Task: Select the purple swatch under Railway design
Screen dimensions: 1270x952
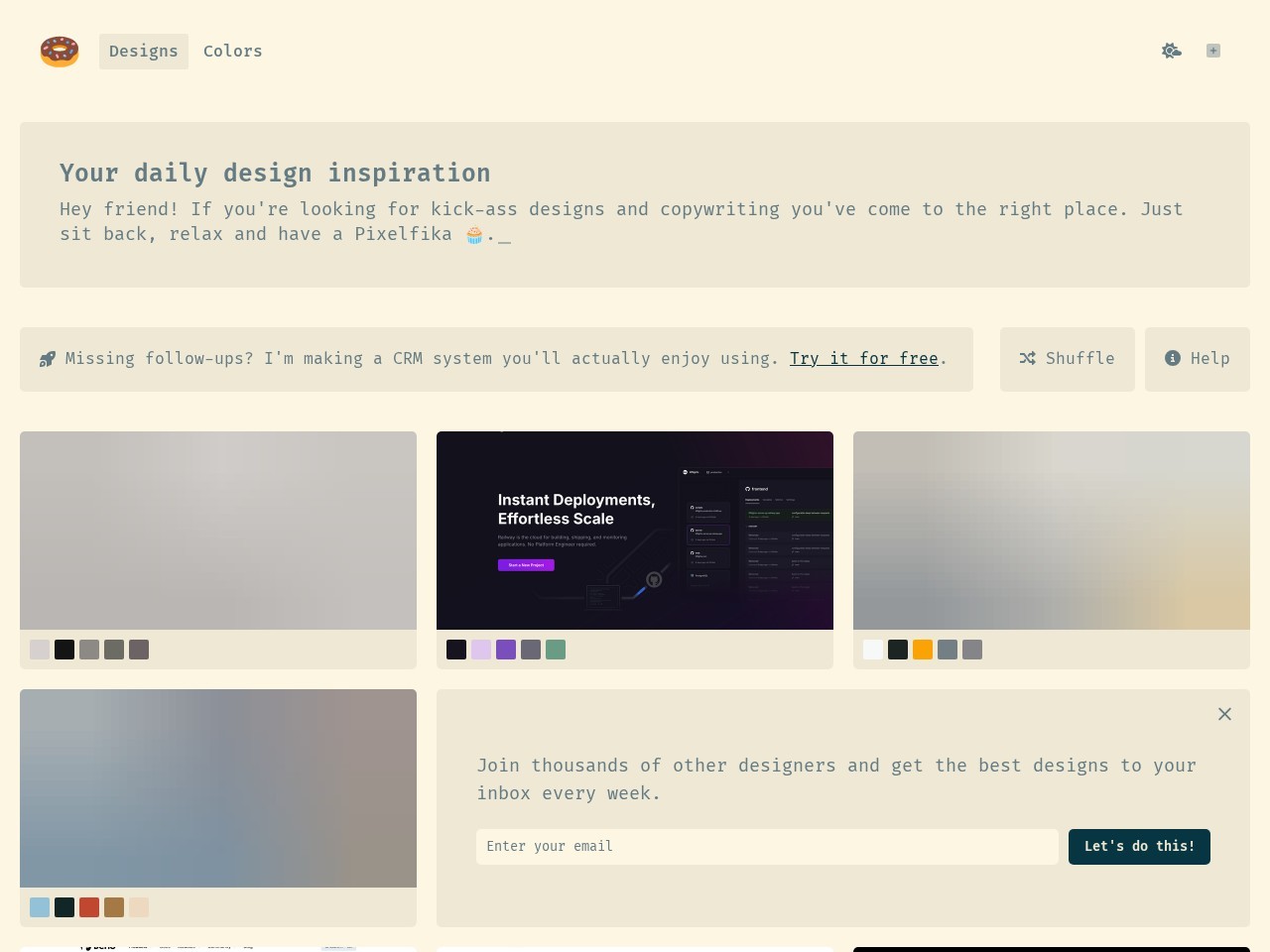Action: tap(506, 650)
